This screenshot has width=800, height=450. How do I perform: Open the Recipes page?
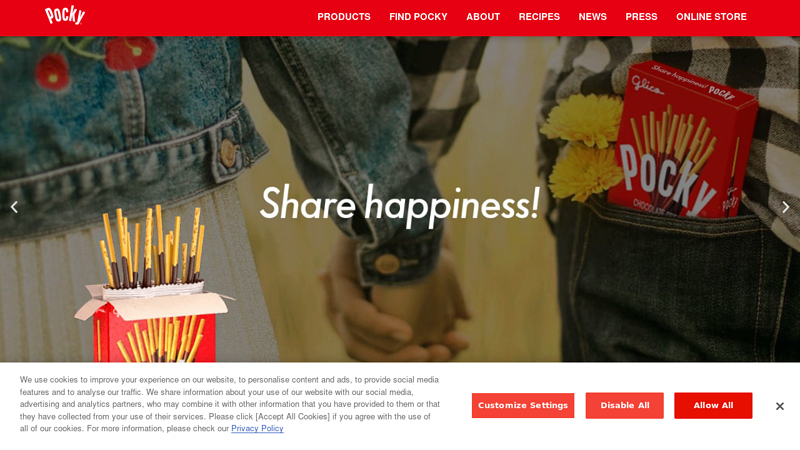pyautogui.click(x=539, y=17)
